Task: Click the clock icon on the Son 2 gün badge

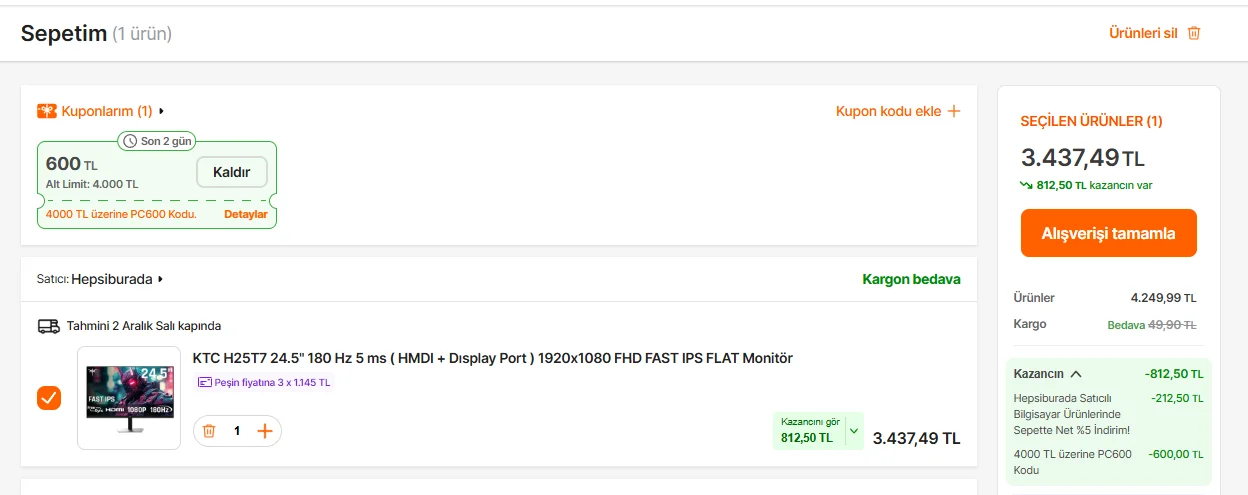Action: tap(130, 141)
